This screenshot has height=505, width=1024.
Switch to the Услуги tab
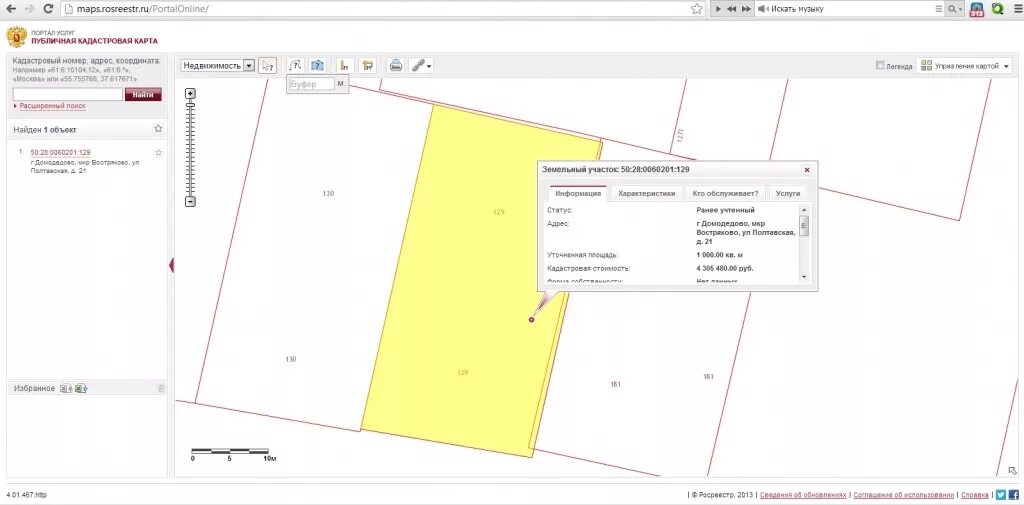pyautogui.click(x=788, y=193)
